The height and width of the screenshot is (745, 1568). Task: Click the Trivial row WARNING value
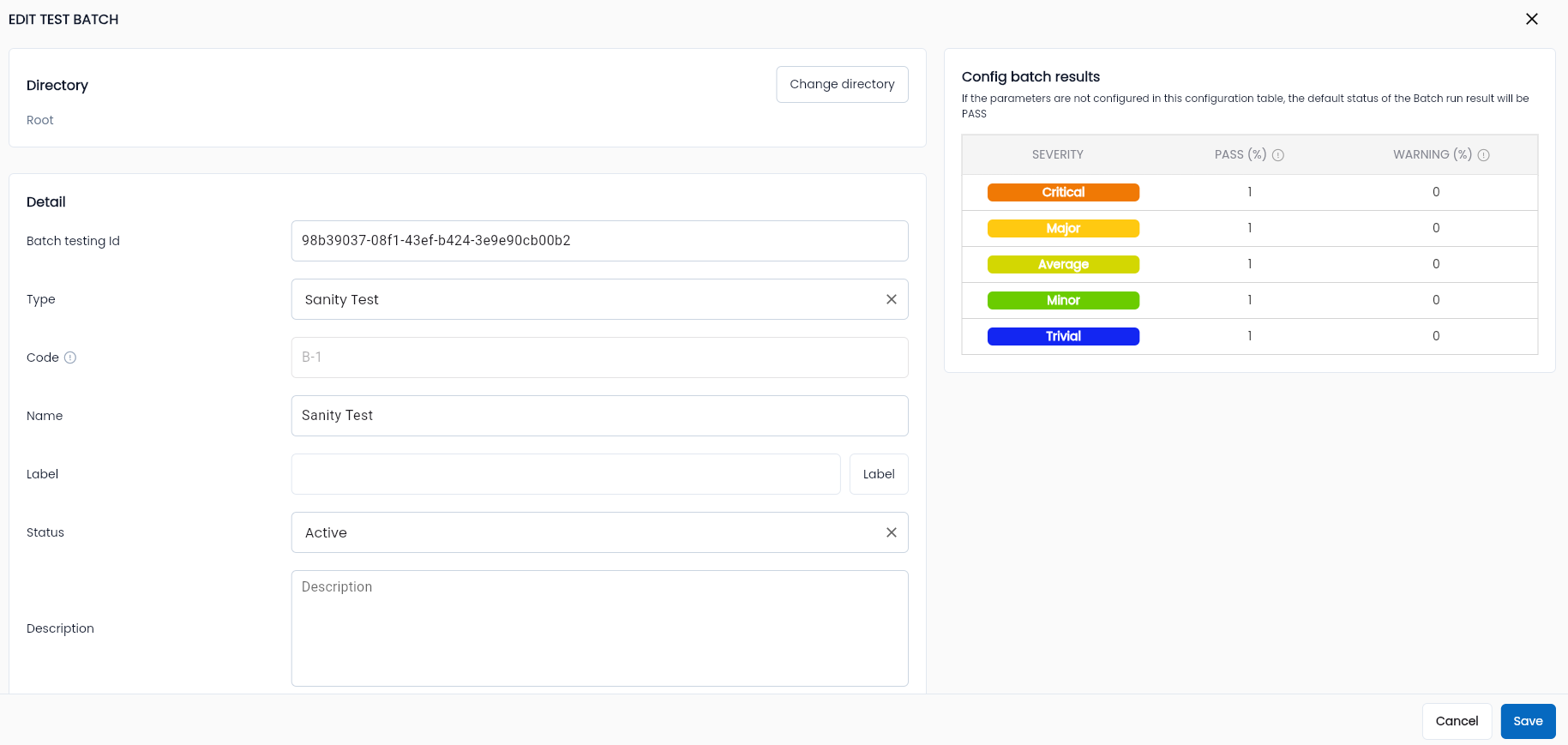coord(1436,336)
